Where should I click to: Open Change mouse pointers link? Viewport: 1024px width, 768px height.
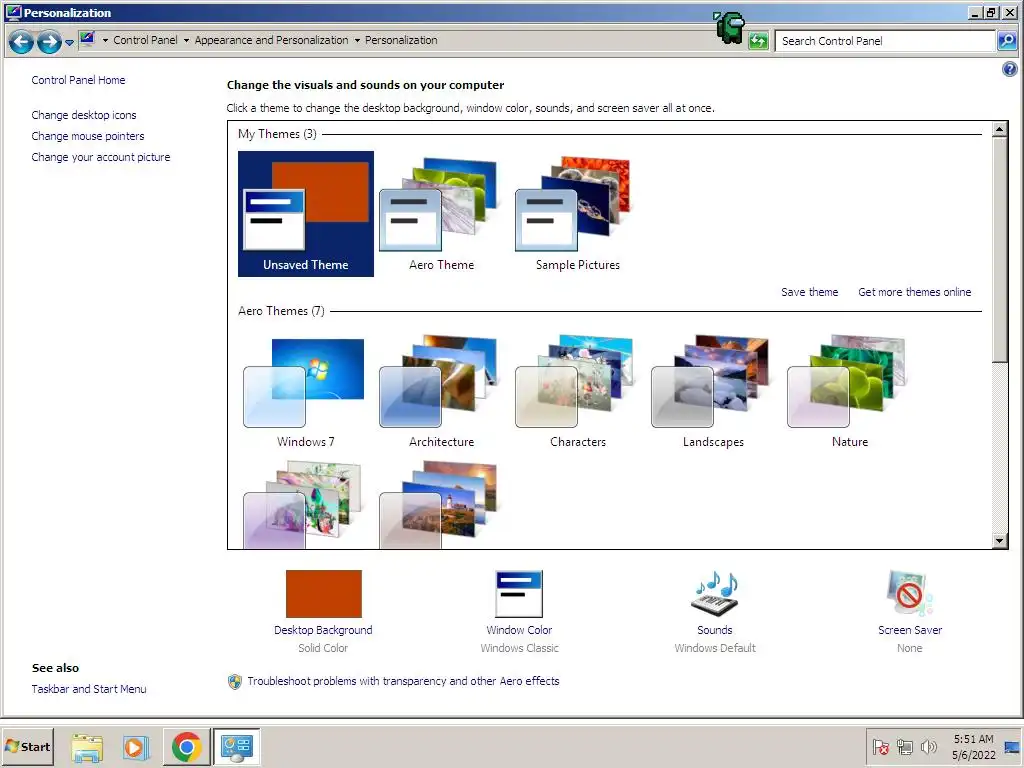(x=88, y=136)
